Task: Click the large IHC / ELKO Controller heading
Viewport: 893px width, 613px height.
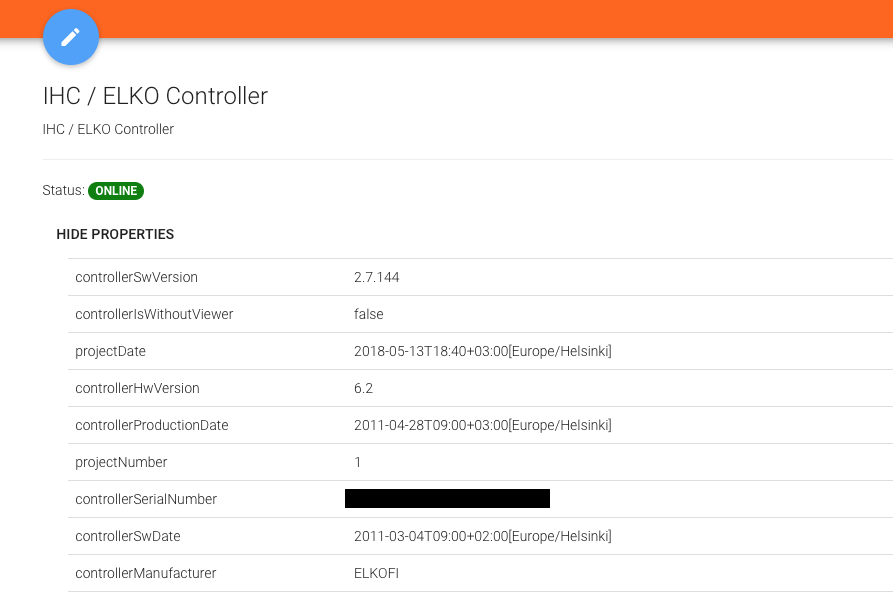Action: point(155,96)
